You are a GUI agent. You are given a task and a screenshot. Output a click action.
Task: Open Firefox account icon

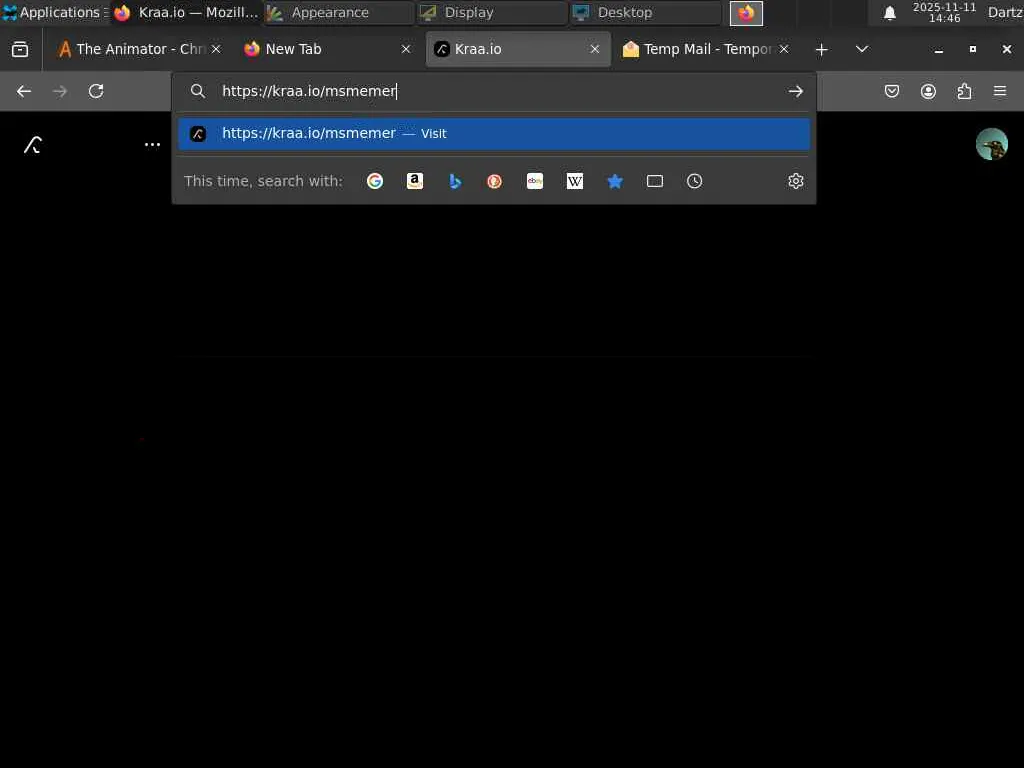(928, 91)
